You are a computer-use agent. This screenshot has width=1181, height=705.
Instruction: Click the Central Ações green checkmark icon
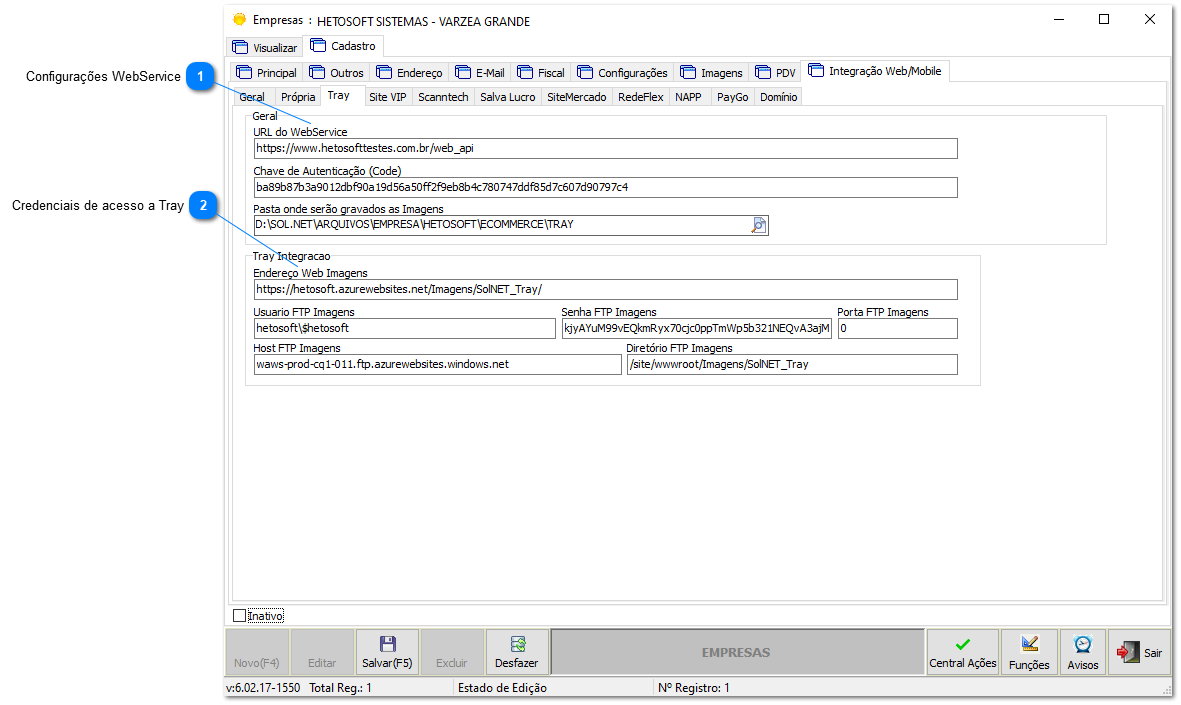tap(962, 643)
